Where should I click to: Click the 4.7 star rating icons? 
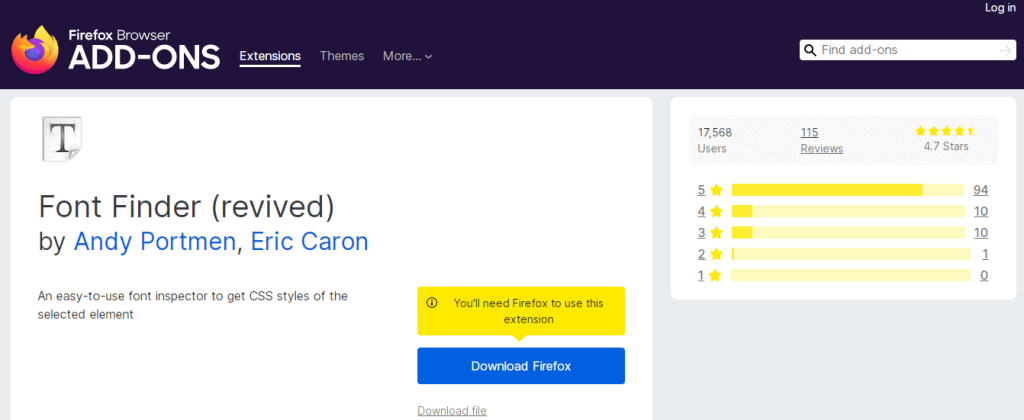946,131
